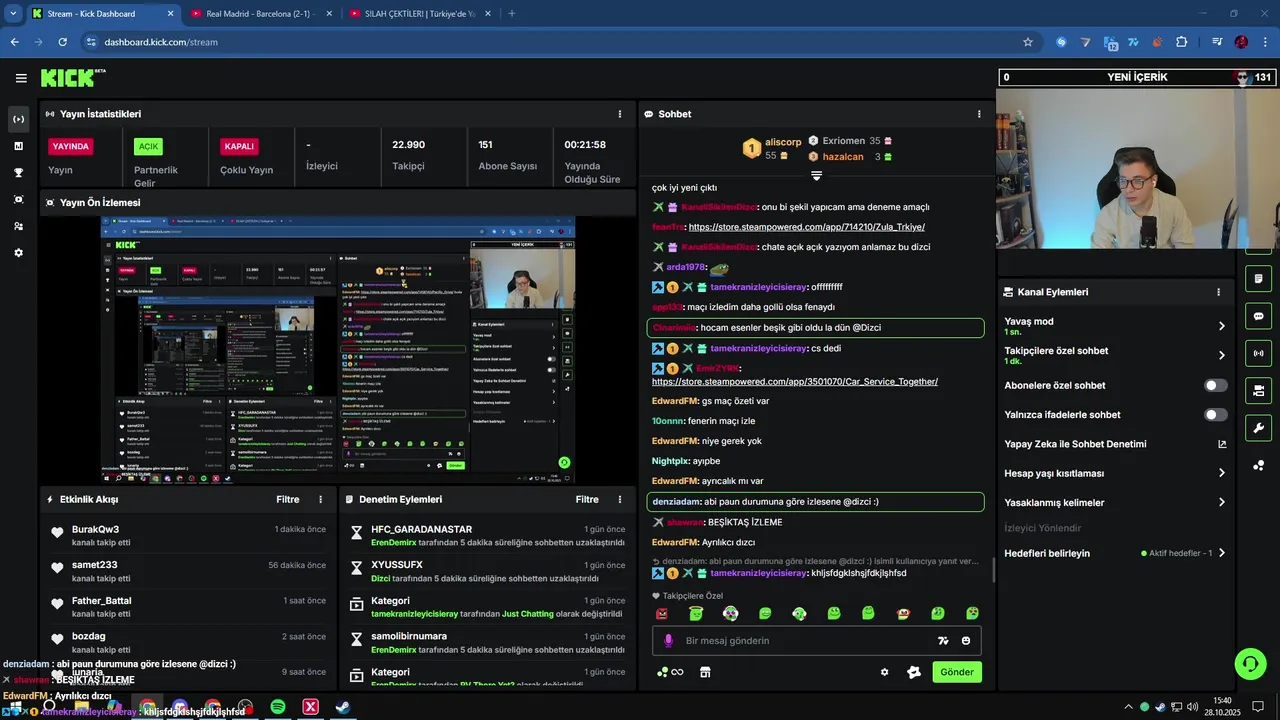Click the YAYINDA status badge
Screen dimensions: 1280x720
click(71, 146)
